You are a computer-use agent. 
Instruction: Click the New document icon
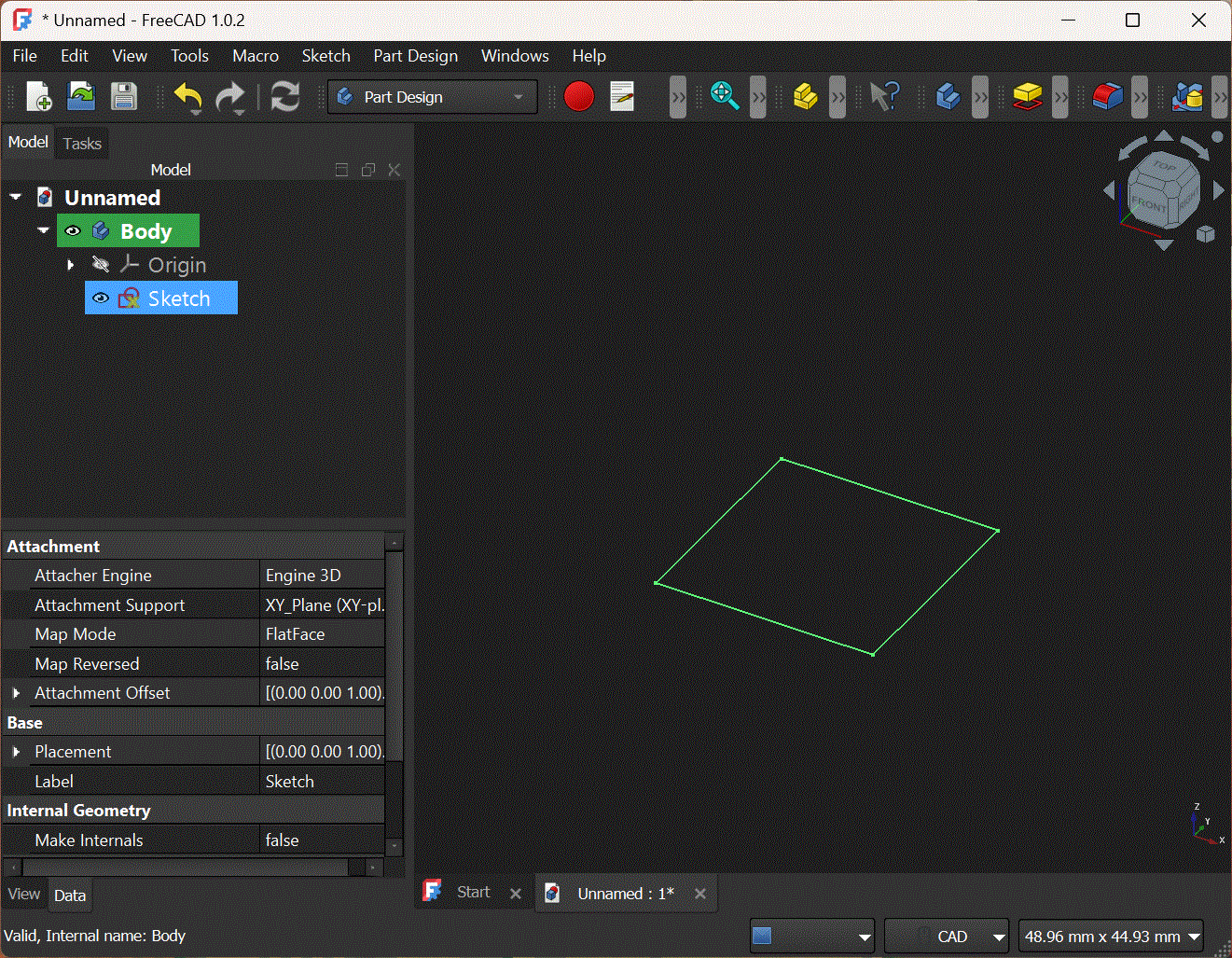39,97
